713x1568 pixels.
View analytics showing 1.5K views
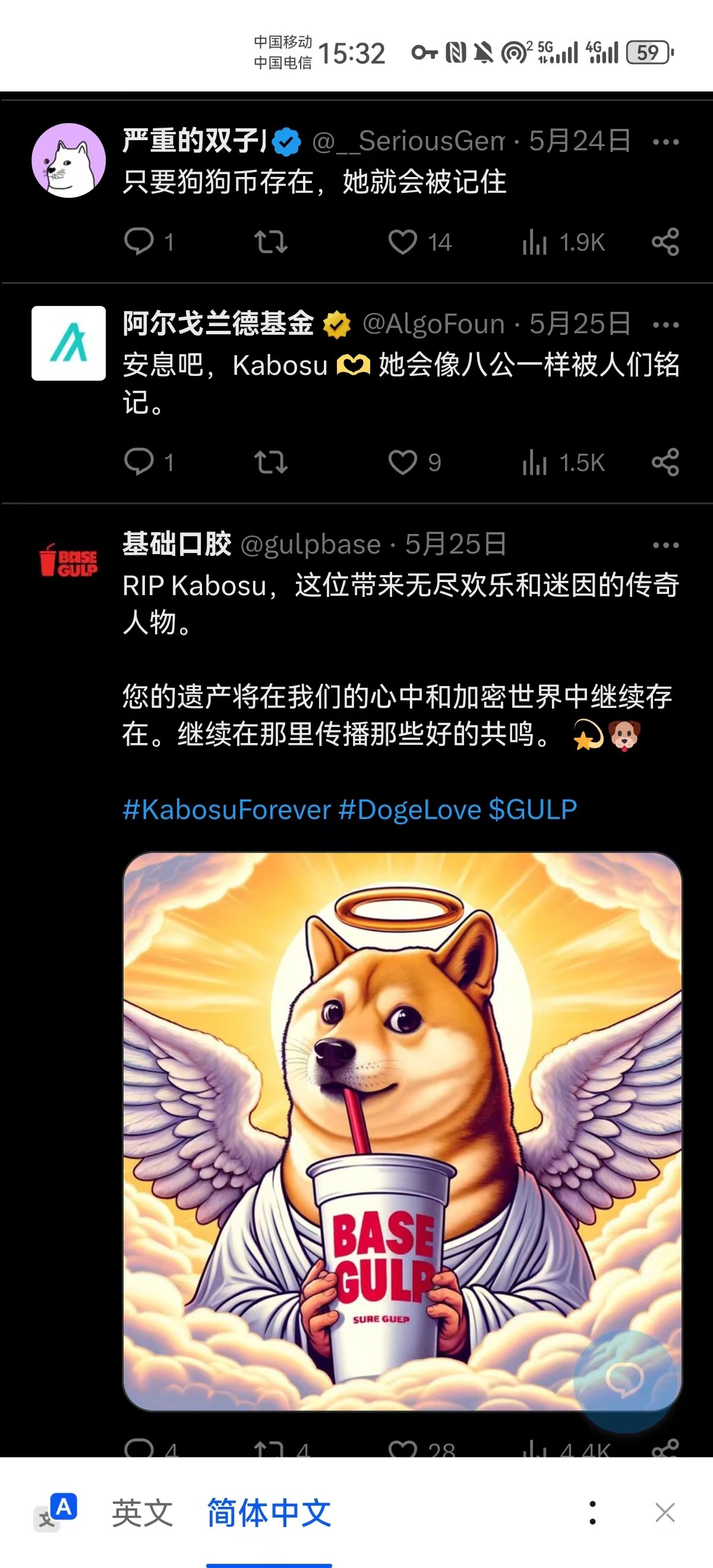(x=563, y=462)
